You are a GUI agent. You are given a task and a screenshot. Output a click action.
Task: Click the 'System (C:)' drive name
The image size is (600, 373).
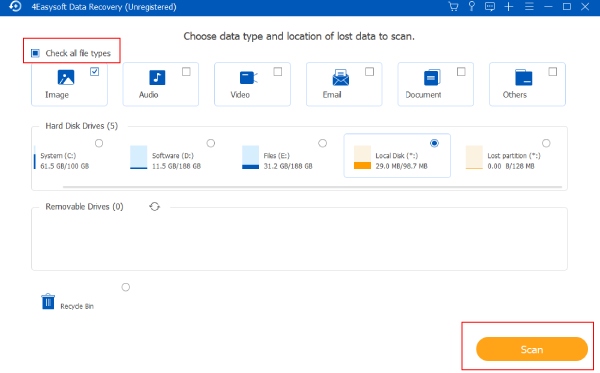point(58,156)
